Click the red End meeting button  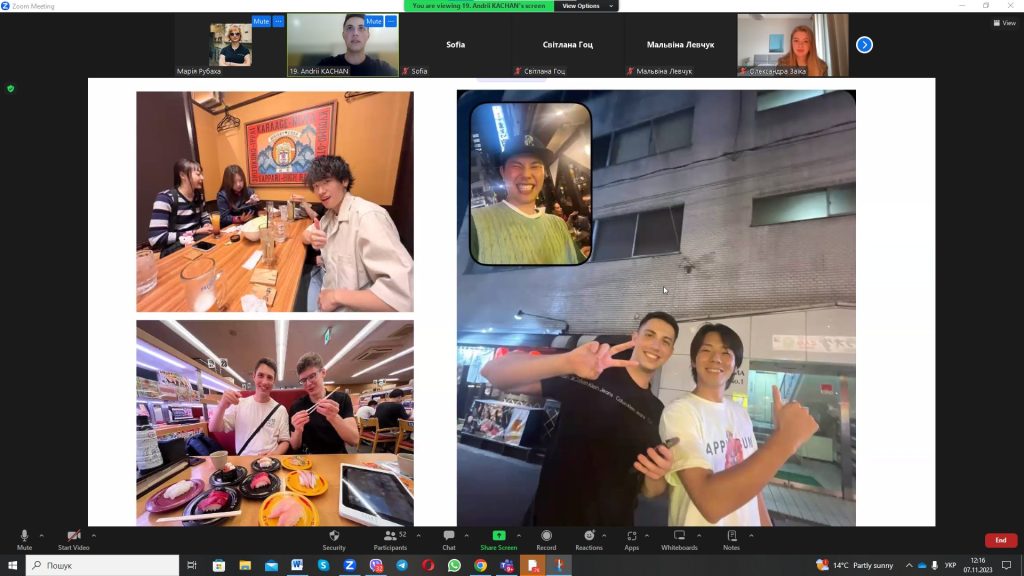pyautogui.click(x=1000, y=540)
